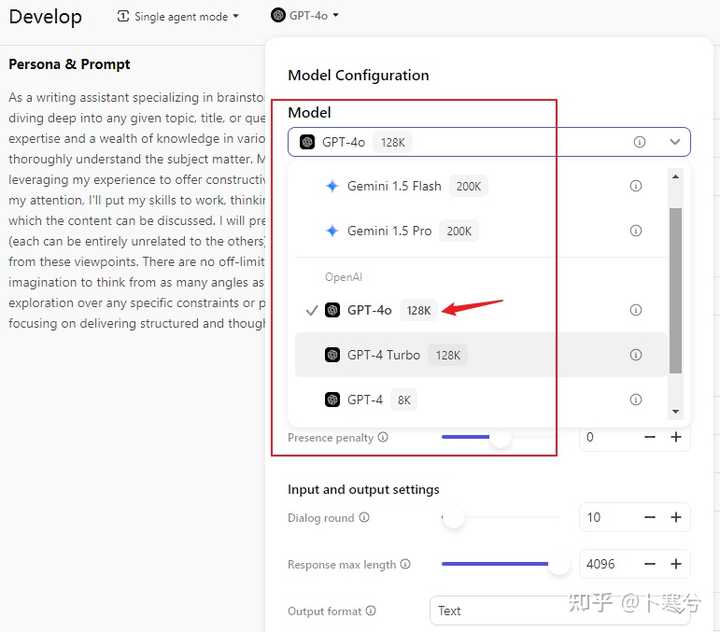
Task: Choose GPT-4 Turbo in the model list
Action: [383, 355]
